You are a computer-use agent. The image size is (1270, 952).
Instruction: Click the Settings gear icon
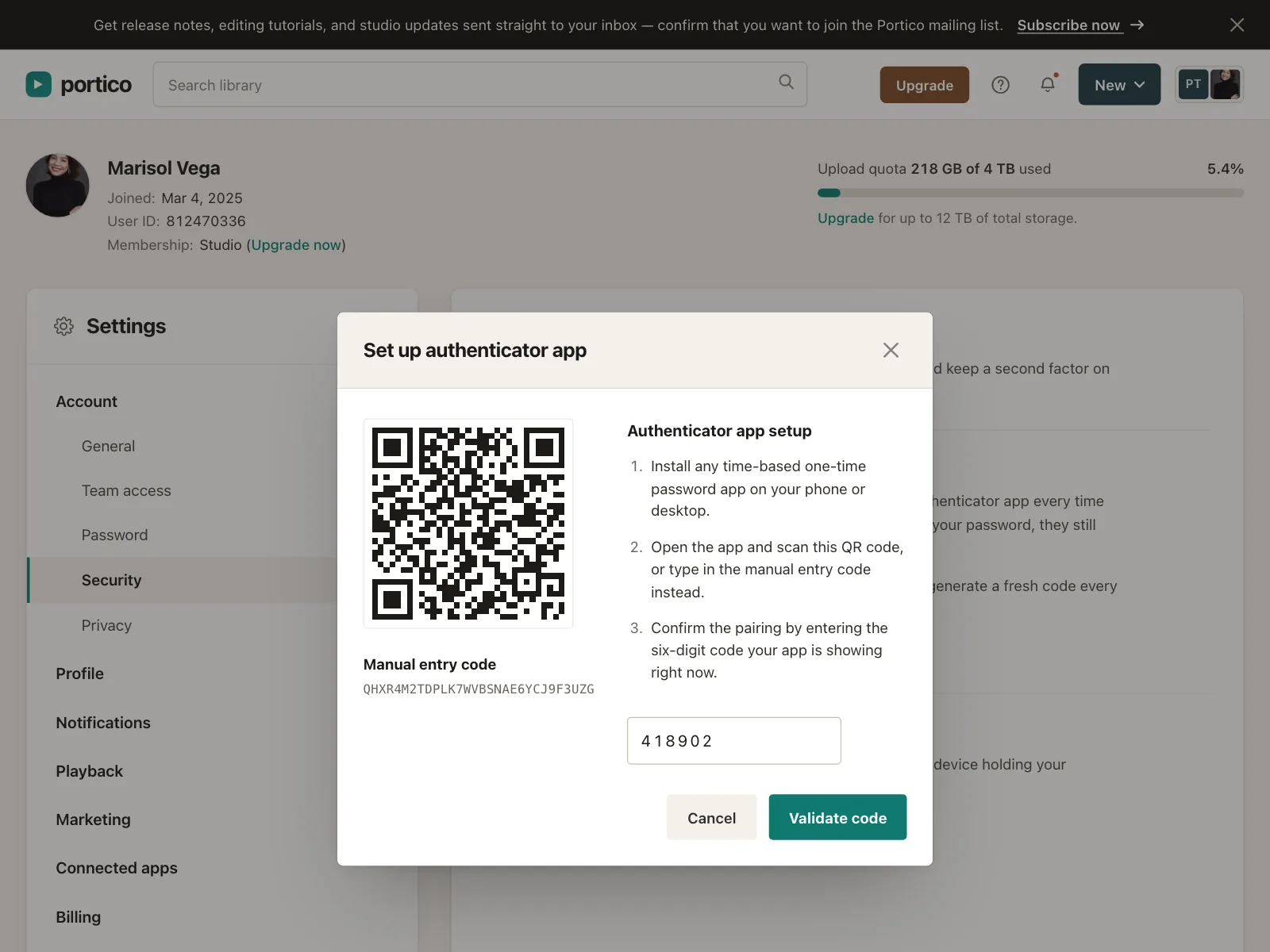[64, 326]
